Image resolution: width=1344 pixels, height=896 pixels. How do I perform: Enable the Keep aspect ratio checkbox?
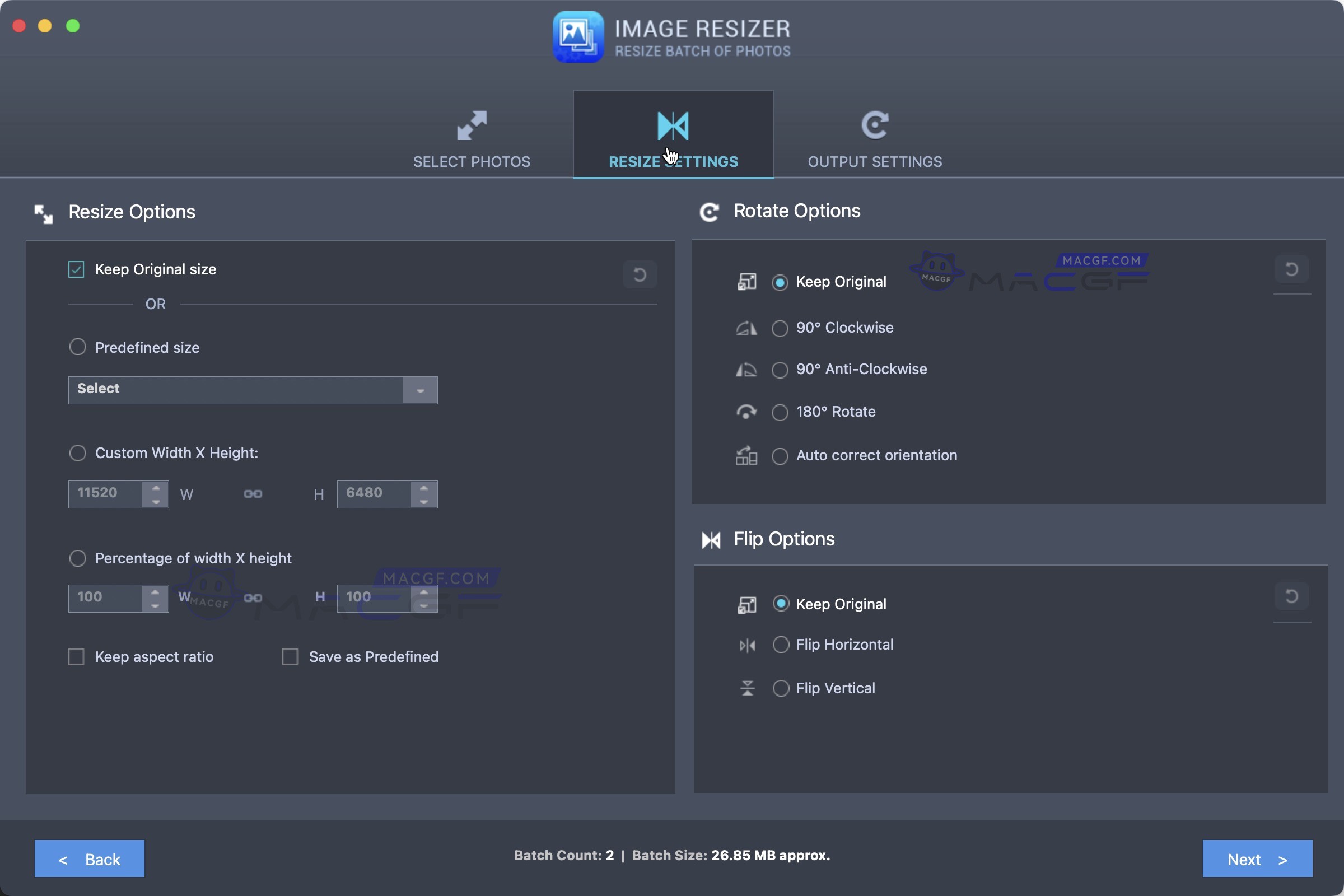(x=76, y=656)
